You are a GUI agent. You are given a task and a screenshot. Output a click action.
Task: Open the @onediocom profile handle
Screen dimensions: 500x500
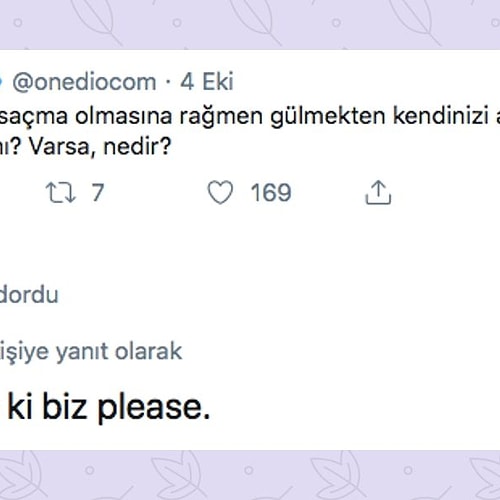(84, 82)
